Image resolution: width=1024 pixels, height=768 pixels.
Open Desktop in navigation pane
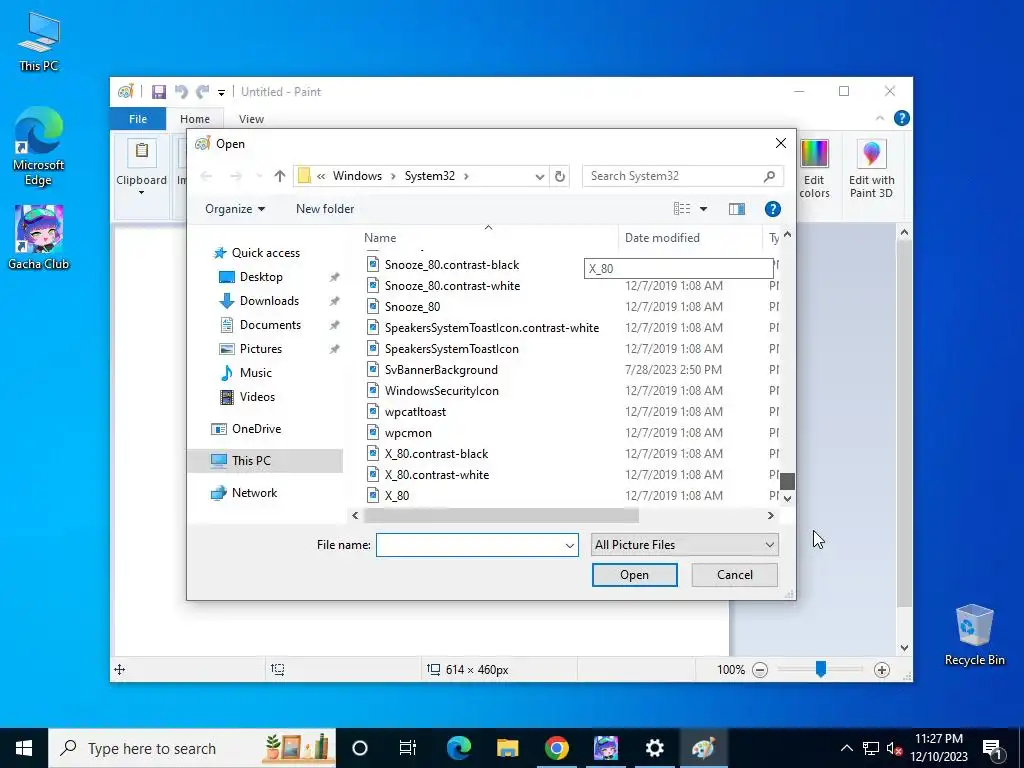[261, 277]
